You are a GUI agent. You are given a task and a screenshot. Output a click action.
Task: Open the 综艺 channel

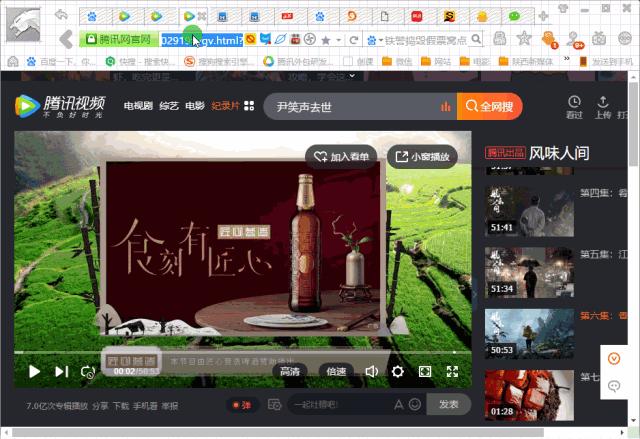coord(169,106)
